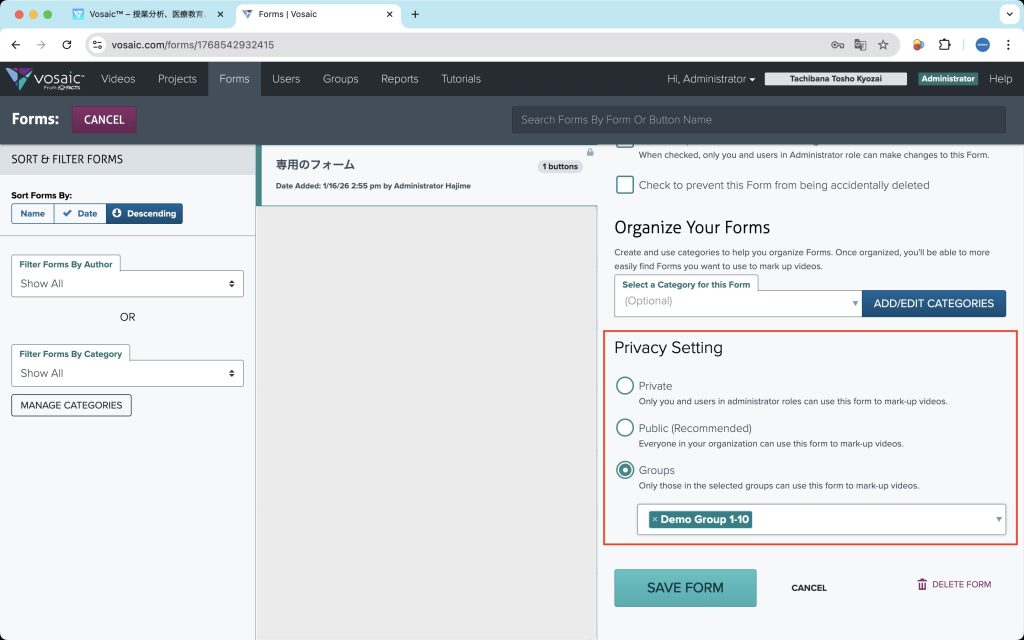Expand the Select a Category dropdown

pos(737,302)
